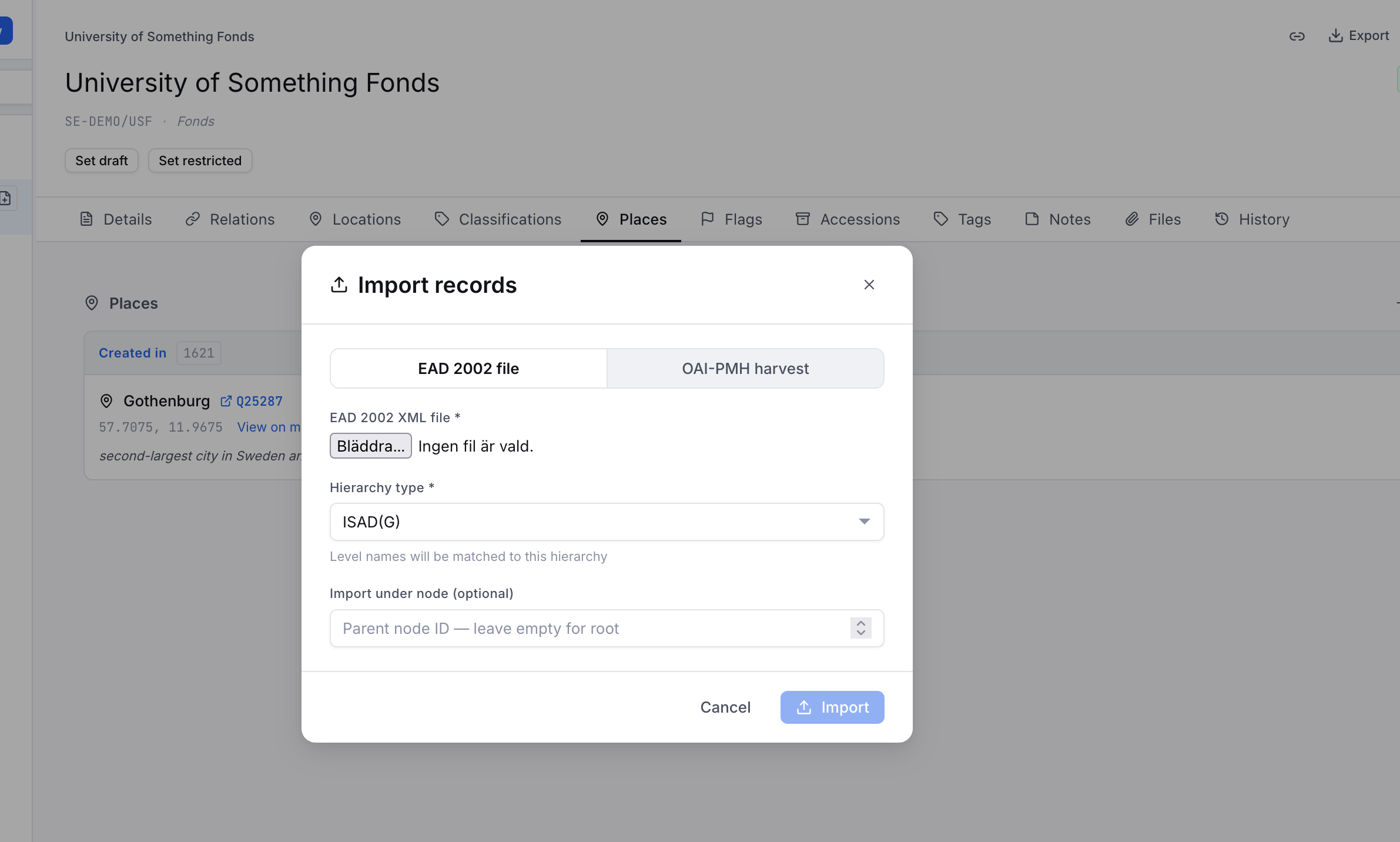Click the Bläddra file browse button
The width and height of the screenshot is (1400, 842).
[371, 446]
